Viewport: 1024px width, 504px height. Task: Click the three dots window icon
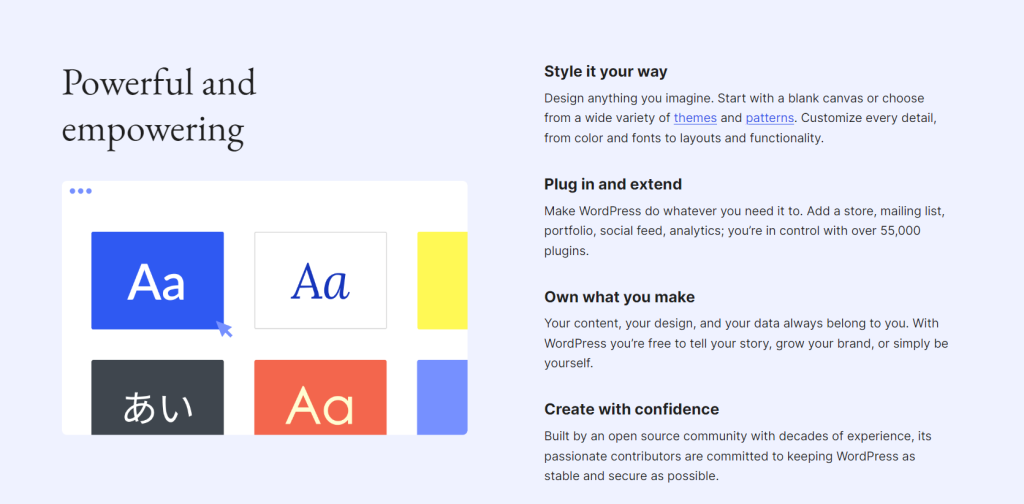pos(80,191)
